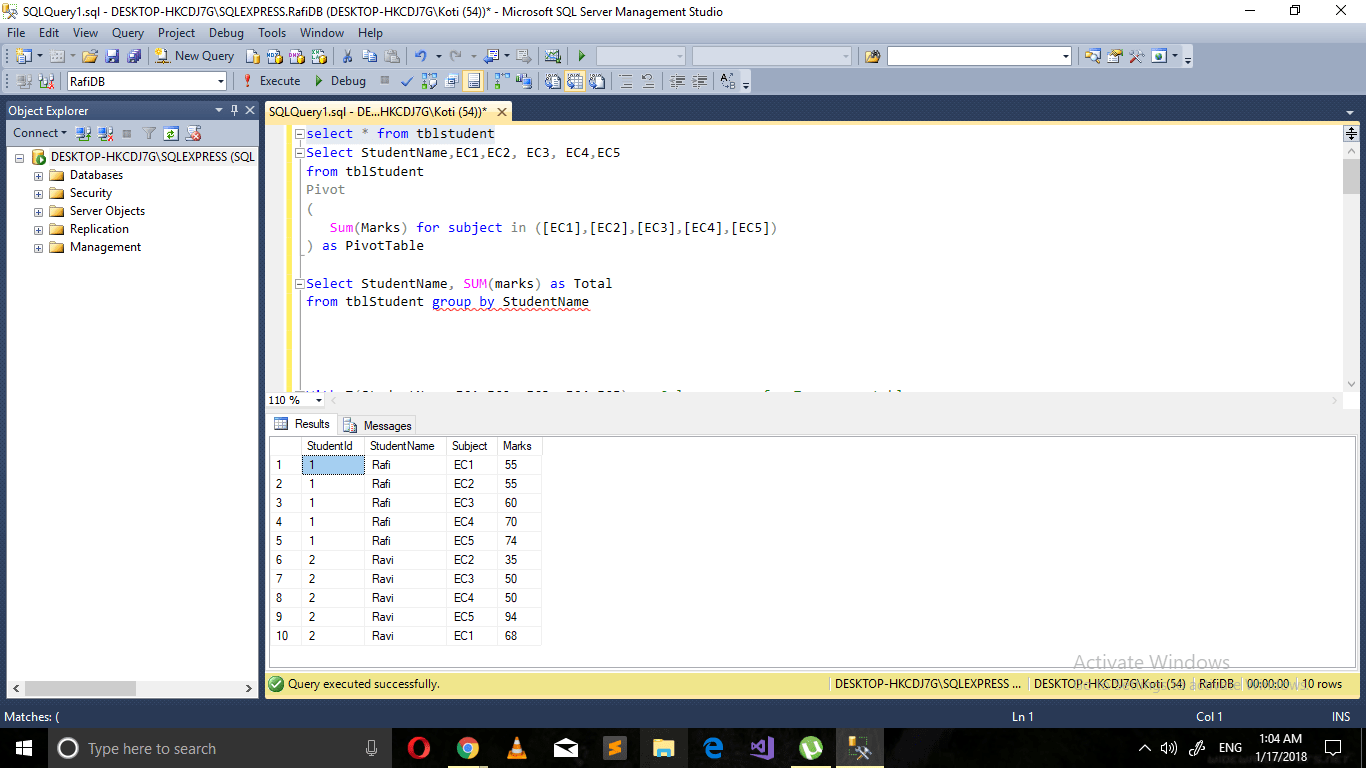1366x768 pixels.
Task: Save the query using the floppy disk icon
Action: [113, 56]
